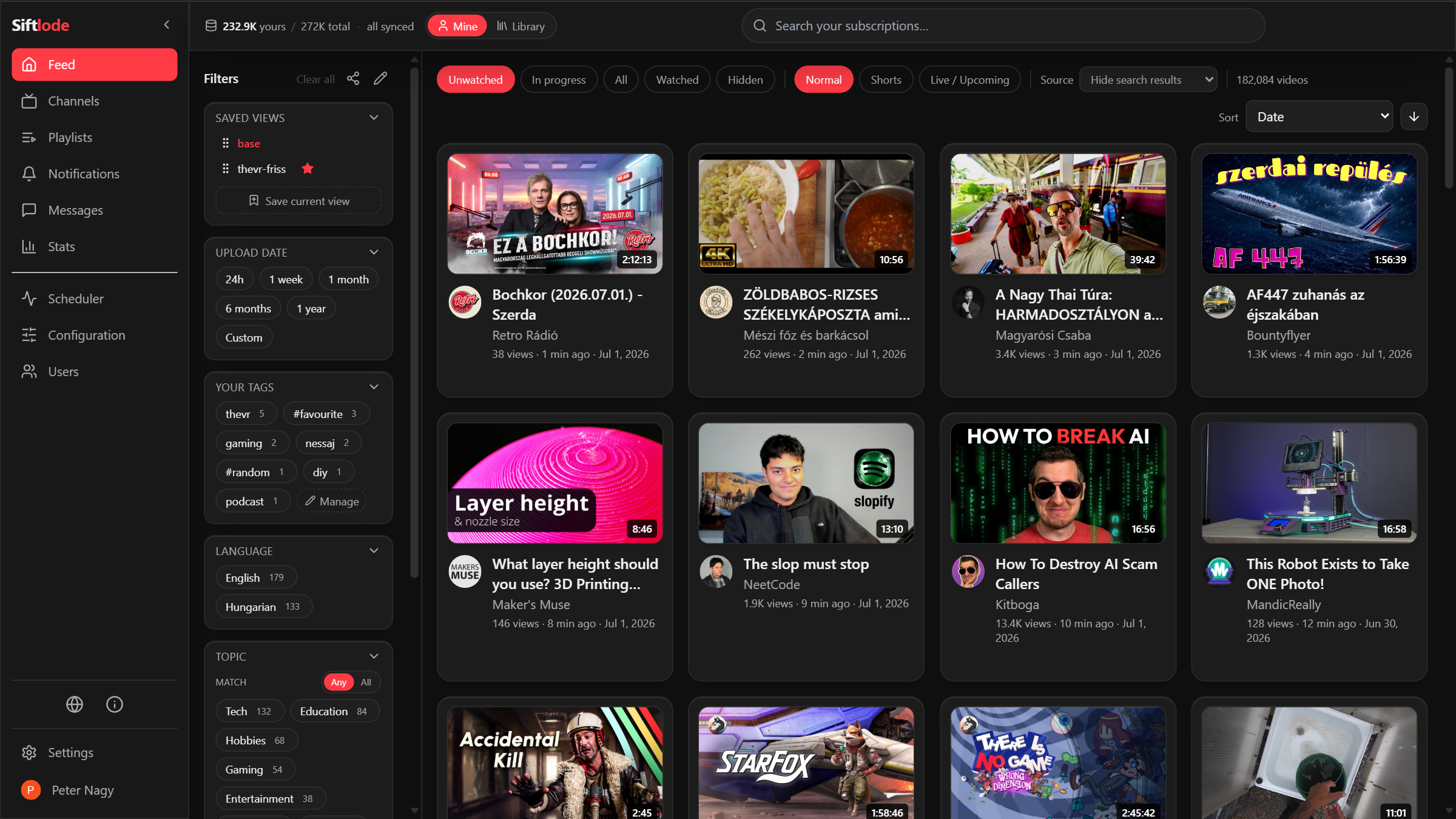The height and width of the screenshot is (819, 1456).
Task: Open the Scheduler page
Action: click(x=95, y=298)
